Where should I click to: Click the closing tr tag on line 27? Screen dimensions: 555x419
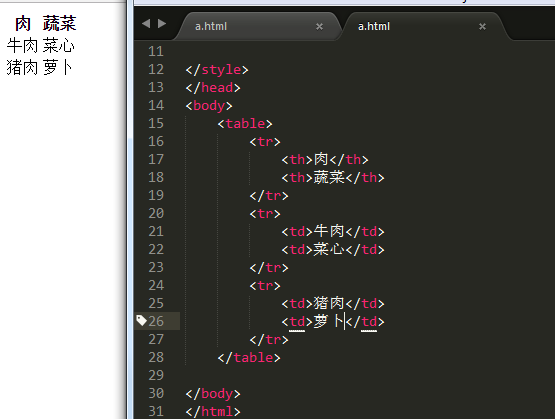click(x=269, y=340)
